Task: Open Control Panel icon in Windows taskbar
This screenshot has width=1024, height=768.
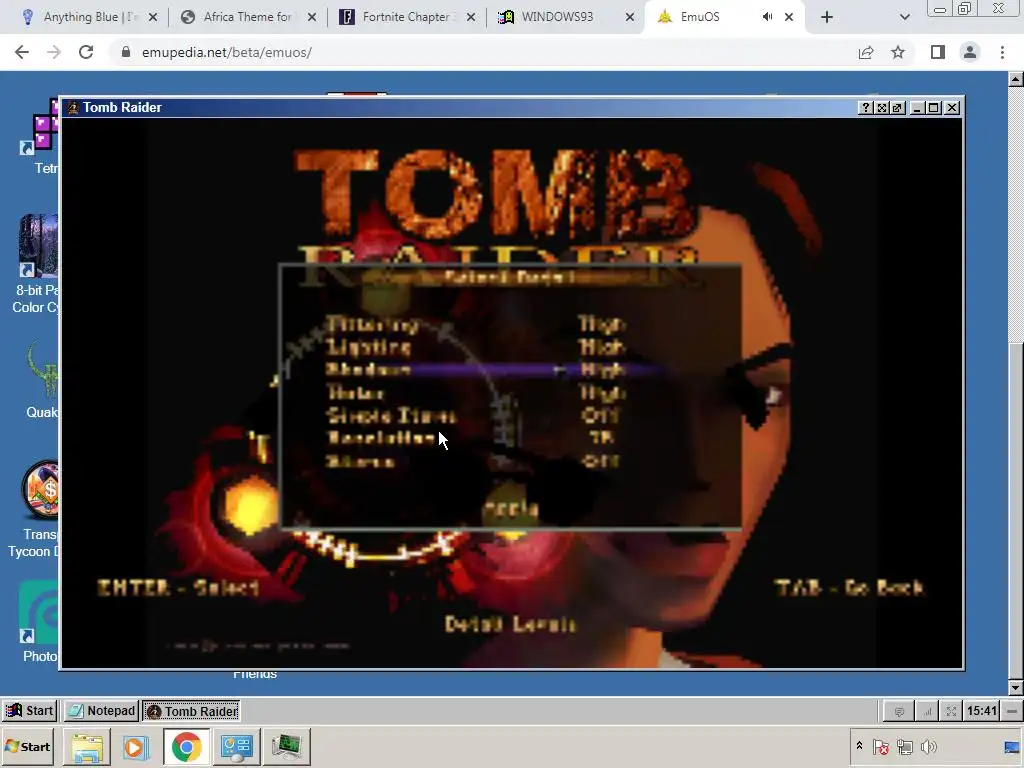Action: pyautogui.click(x=236, y=746)
